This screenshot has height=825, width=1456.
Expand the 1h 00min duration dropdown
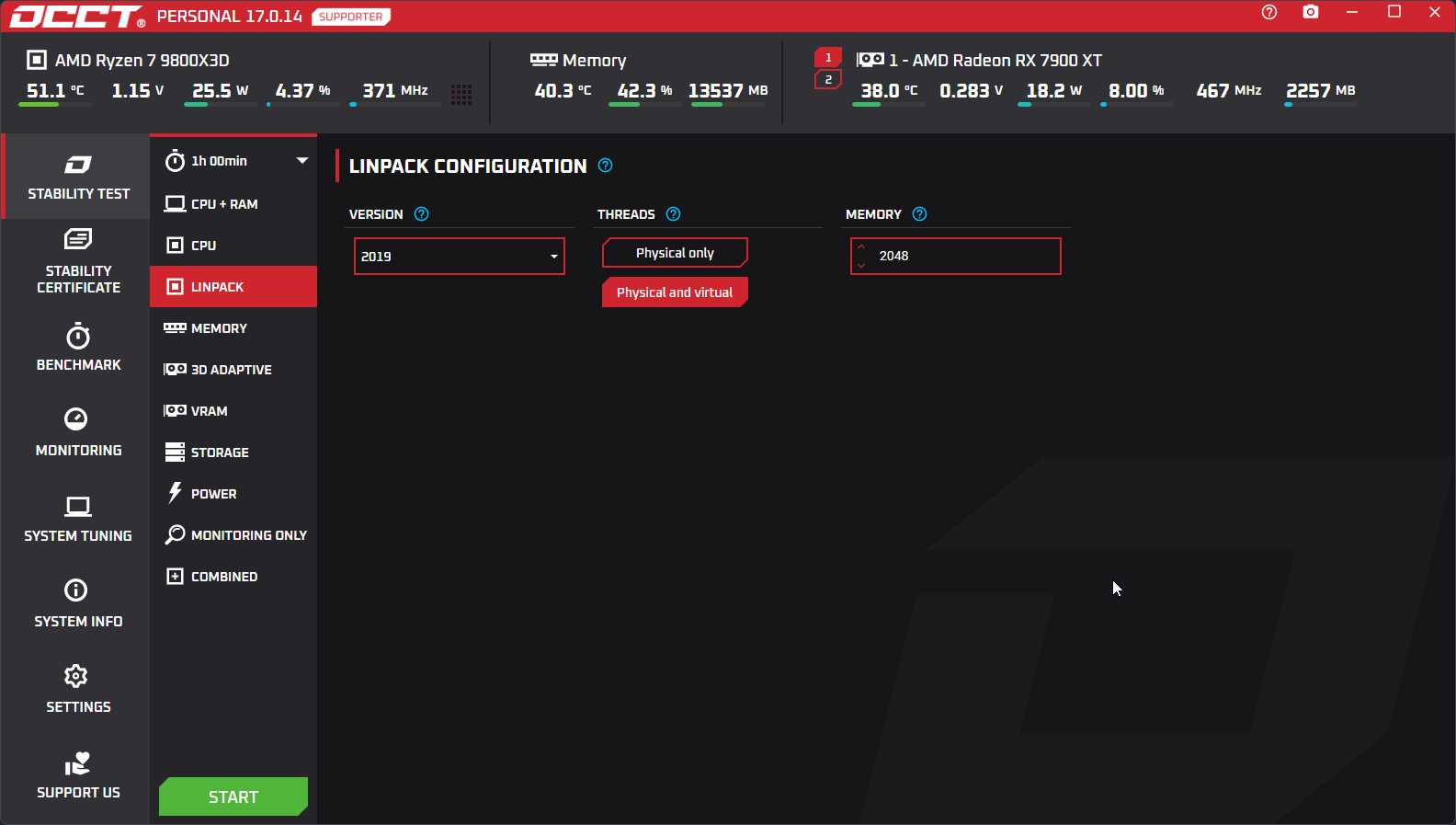point(301,161)
